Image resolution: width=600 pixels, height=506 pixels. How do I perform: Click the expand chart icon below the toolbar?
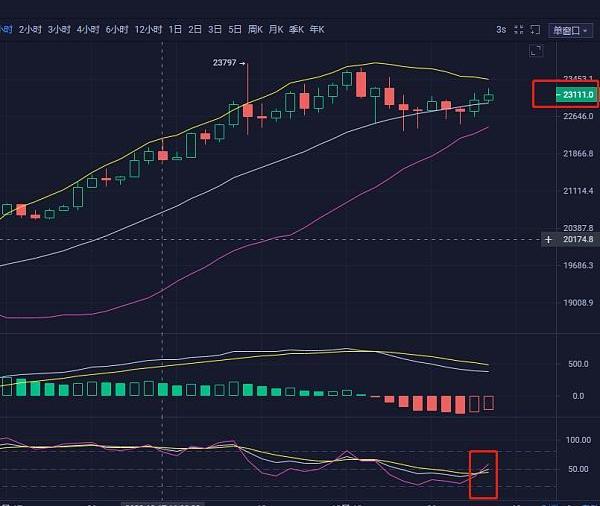coord(536,50)
